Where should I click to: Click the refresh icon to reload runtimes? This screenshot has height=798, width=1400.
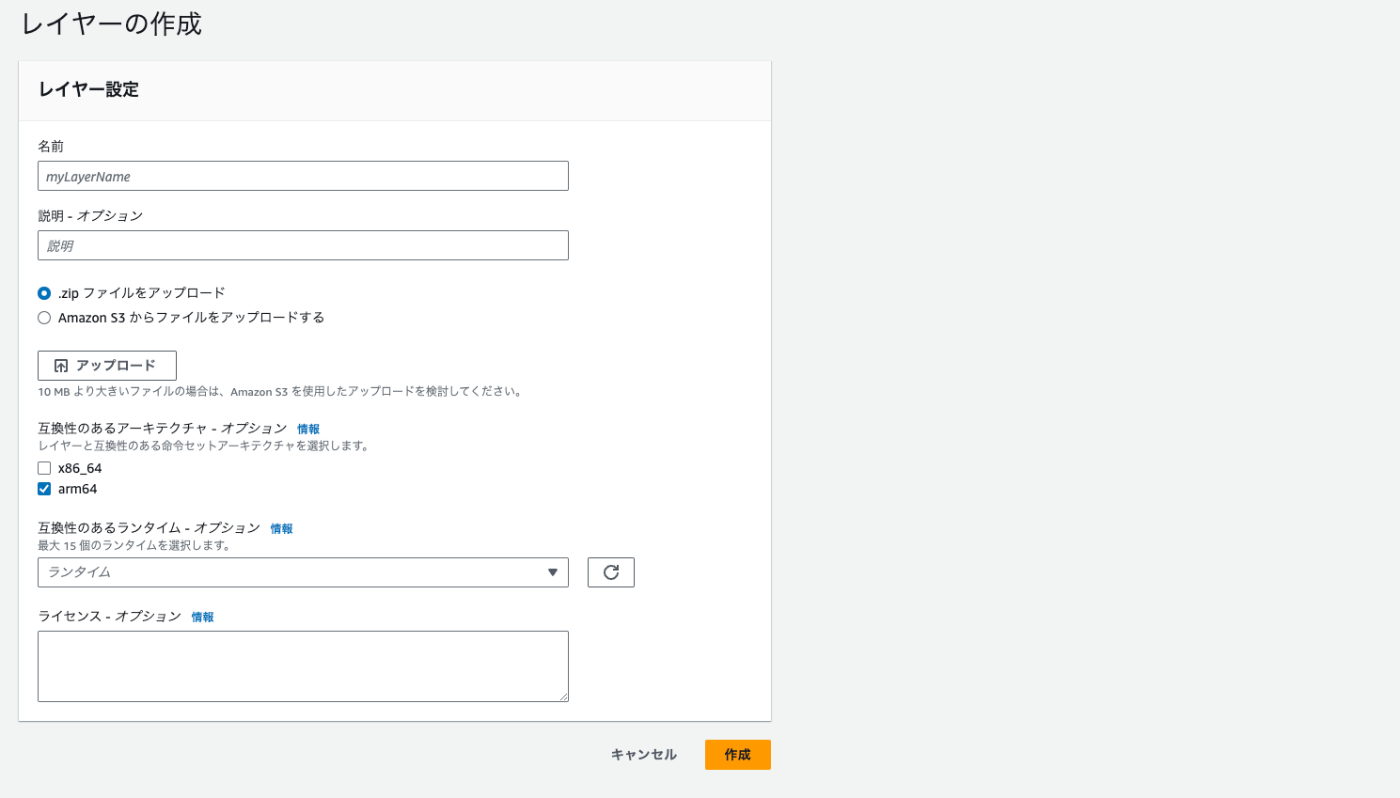coord(611,572)
